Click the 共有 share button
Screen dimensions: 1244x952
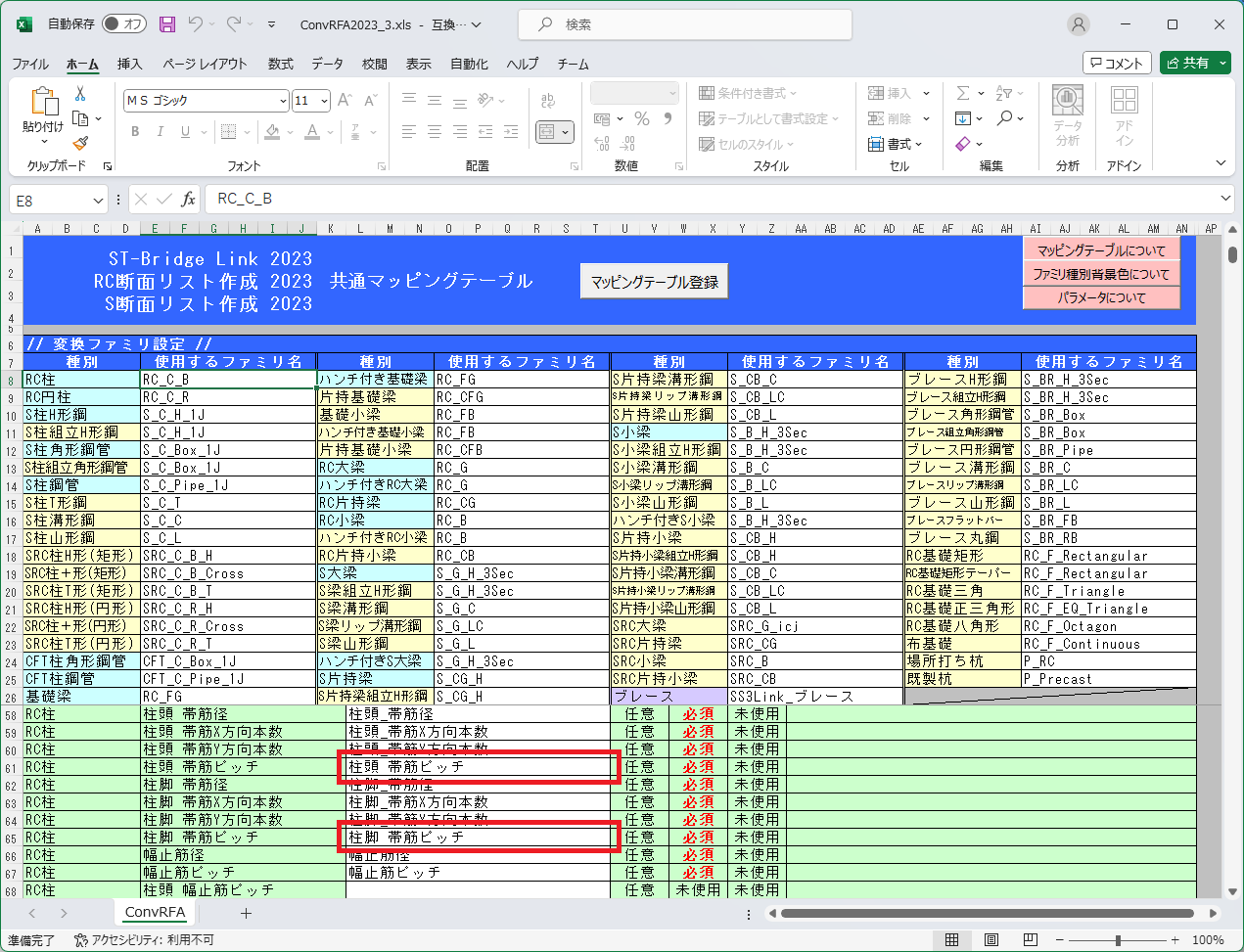(1195, 63)
